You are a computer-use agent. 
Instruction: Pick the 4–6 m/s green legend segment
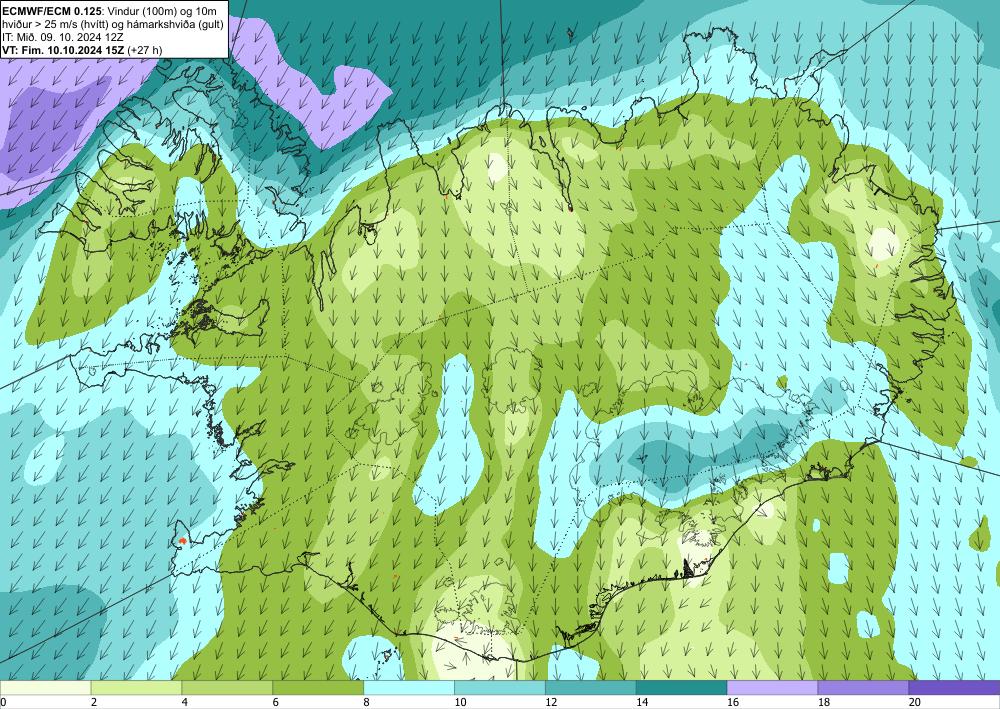coord(227,687)
